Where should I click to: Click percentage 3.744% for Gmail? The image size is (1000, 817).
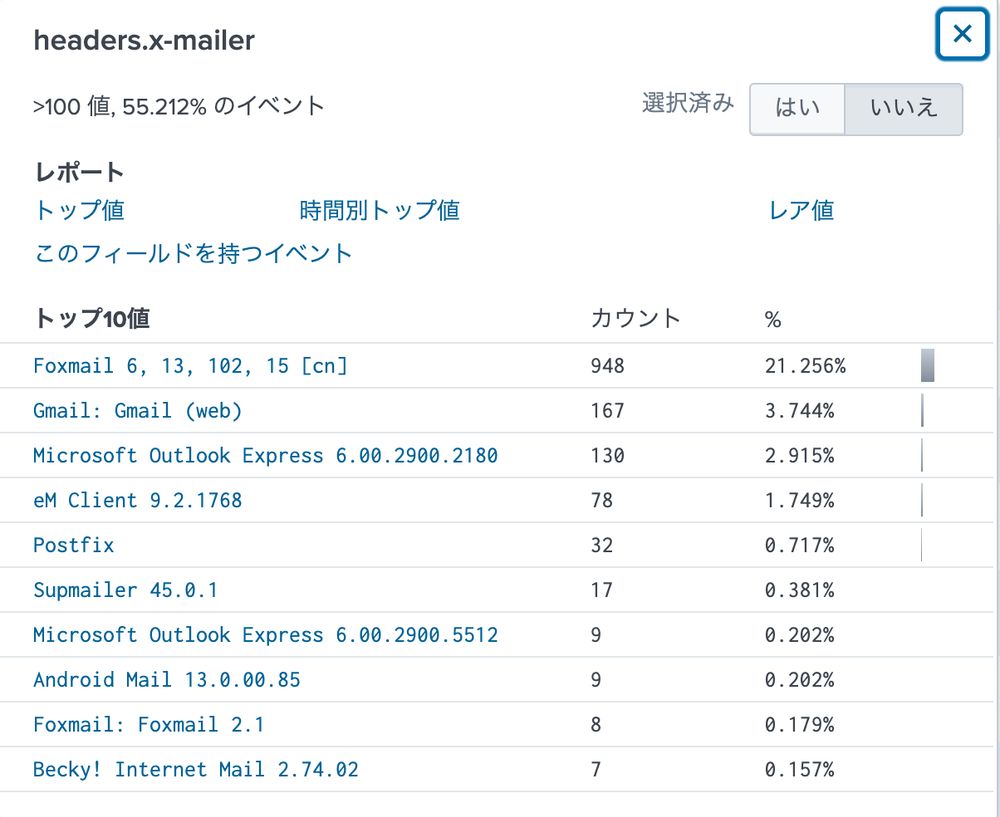pos(799,410)
